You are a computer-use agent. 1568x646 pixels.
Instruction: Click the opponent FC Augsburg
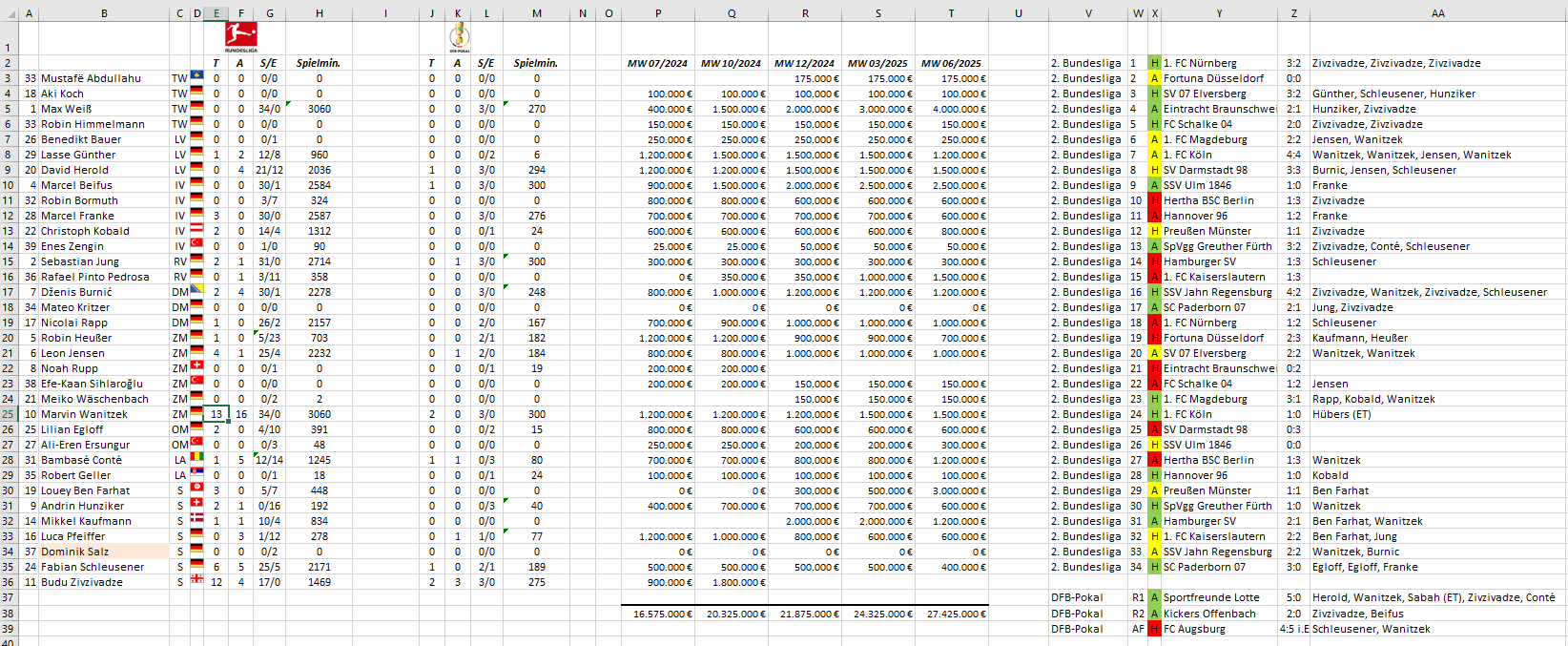point(1194,629)
